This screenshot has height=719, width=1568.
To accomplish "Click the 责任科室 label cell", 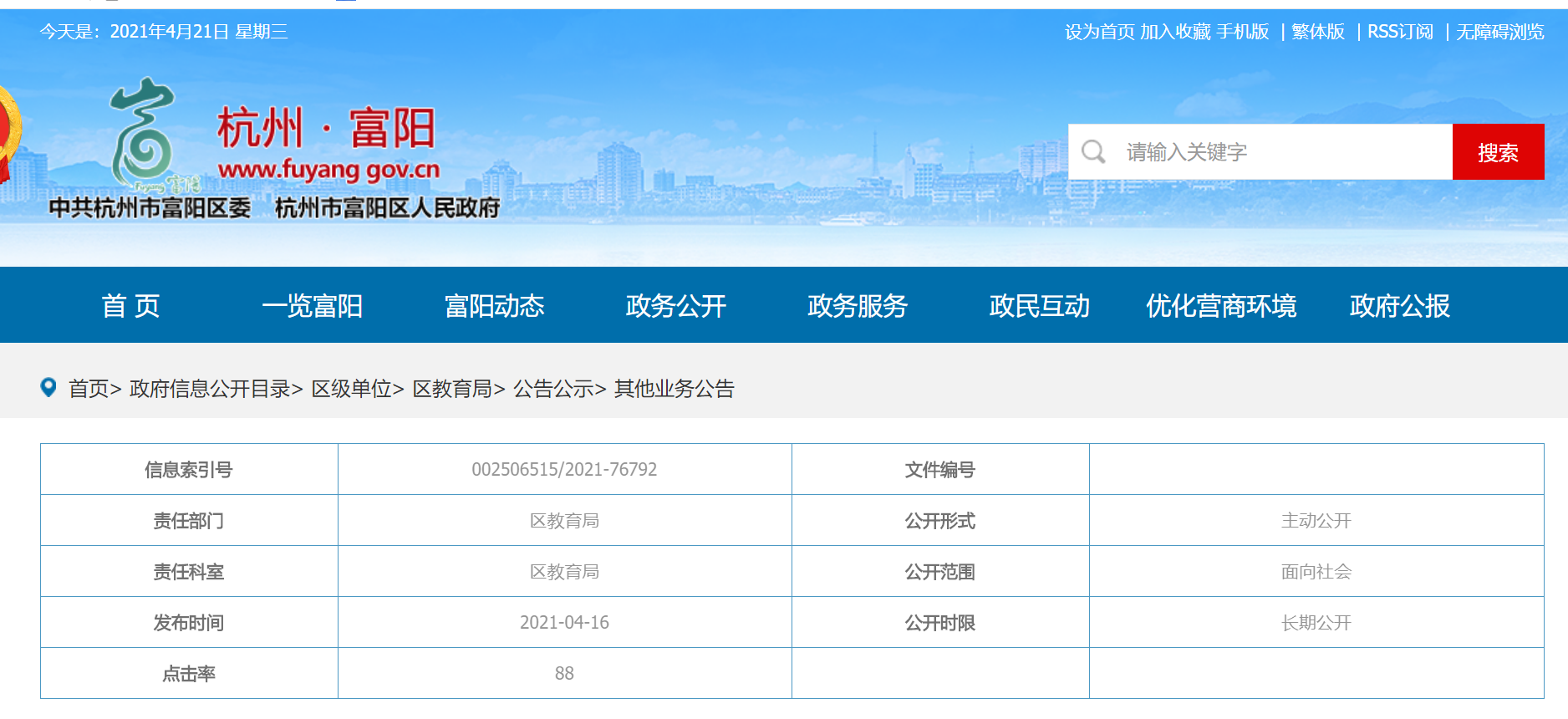I will 189,572.
